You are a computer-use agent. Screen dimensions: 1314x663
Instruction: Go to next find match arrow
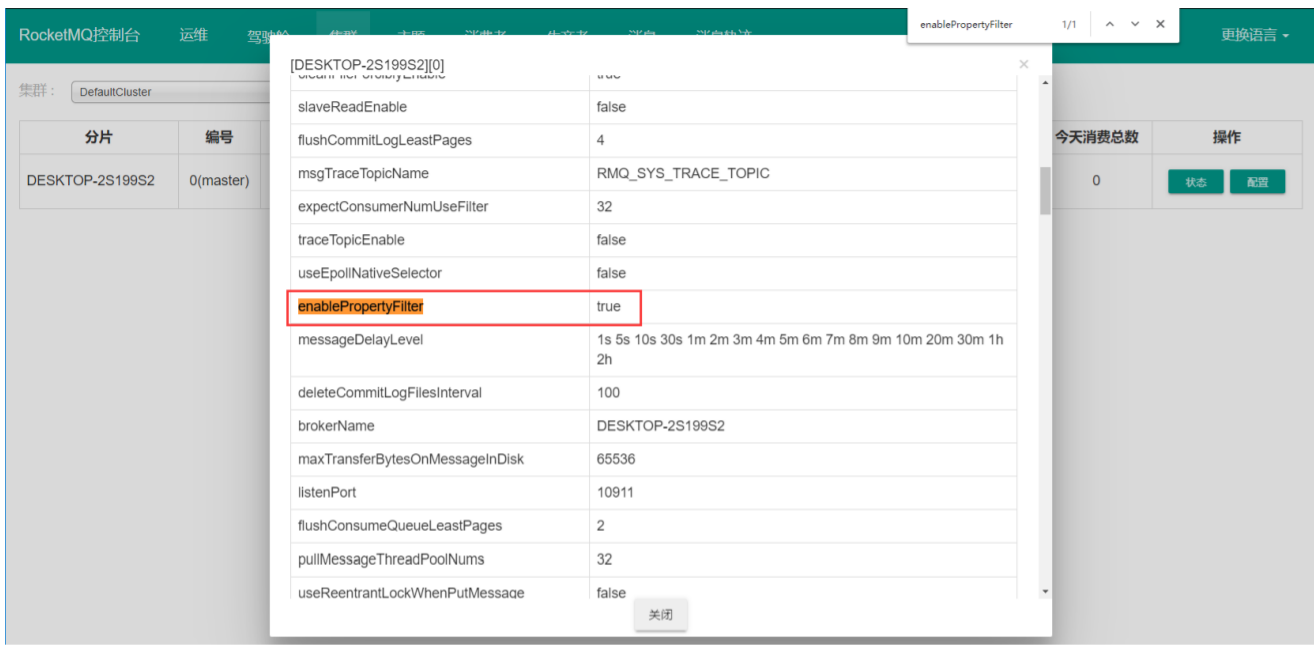[x=1135, y=24]
